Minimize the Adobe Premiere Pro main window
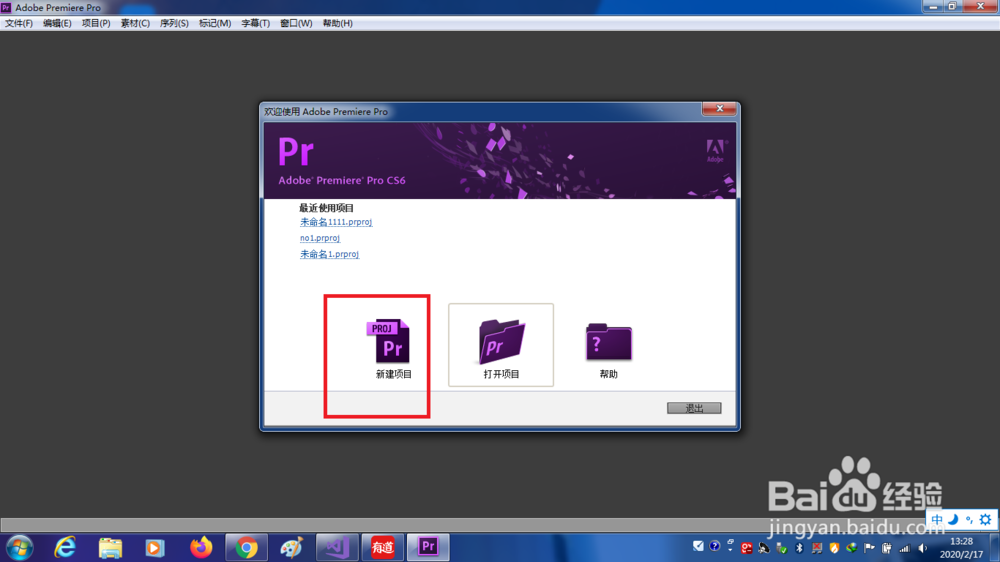Screen dimensions: 1000x562 [x=934, y=6]
